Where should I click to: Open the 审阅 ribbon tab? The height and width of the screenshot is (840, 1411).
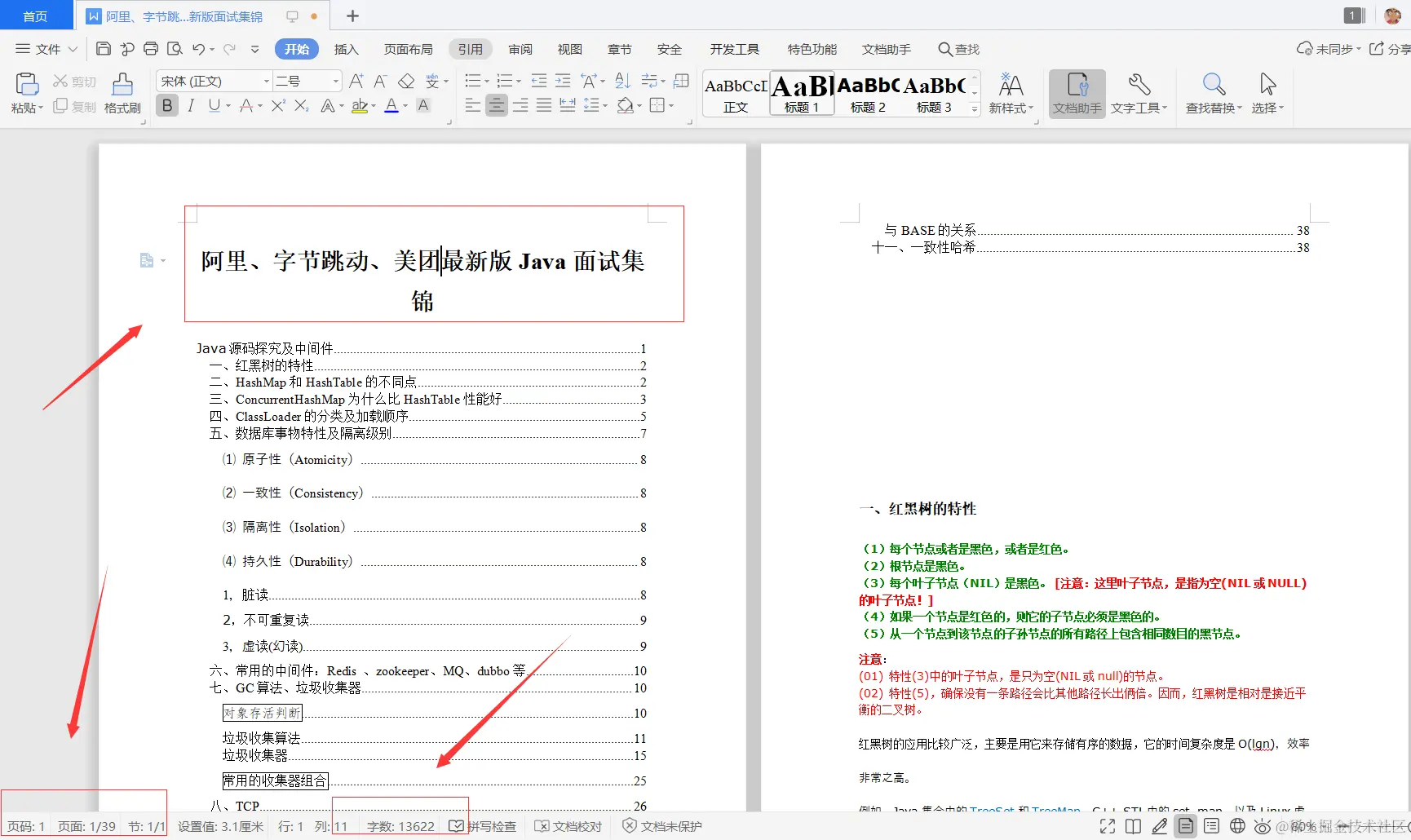point(520,49)
